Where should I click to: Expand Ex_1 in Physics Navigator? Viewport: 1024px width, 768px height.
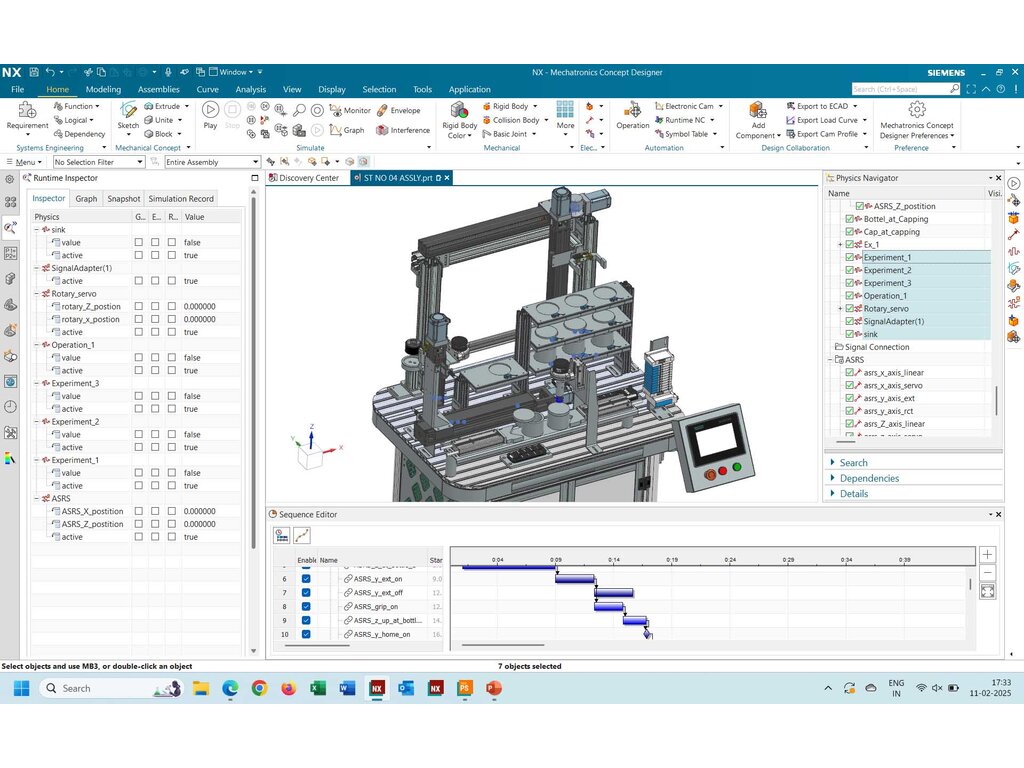coord(840,245)
